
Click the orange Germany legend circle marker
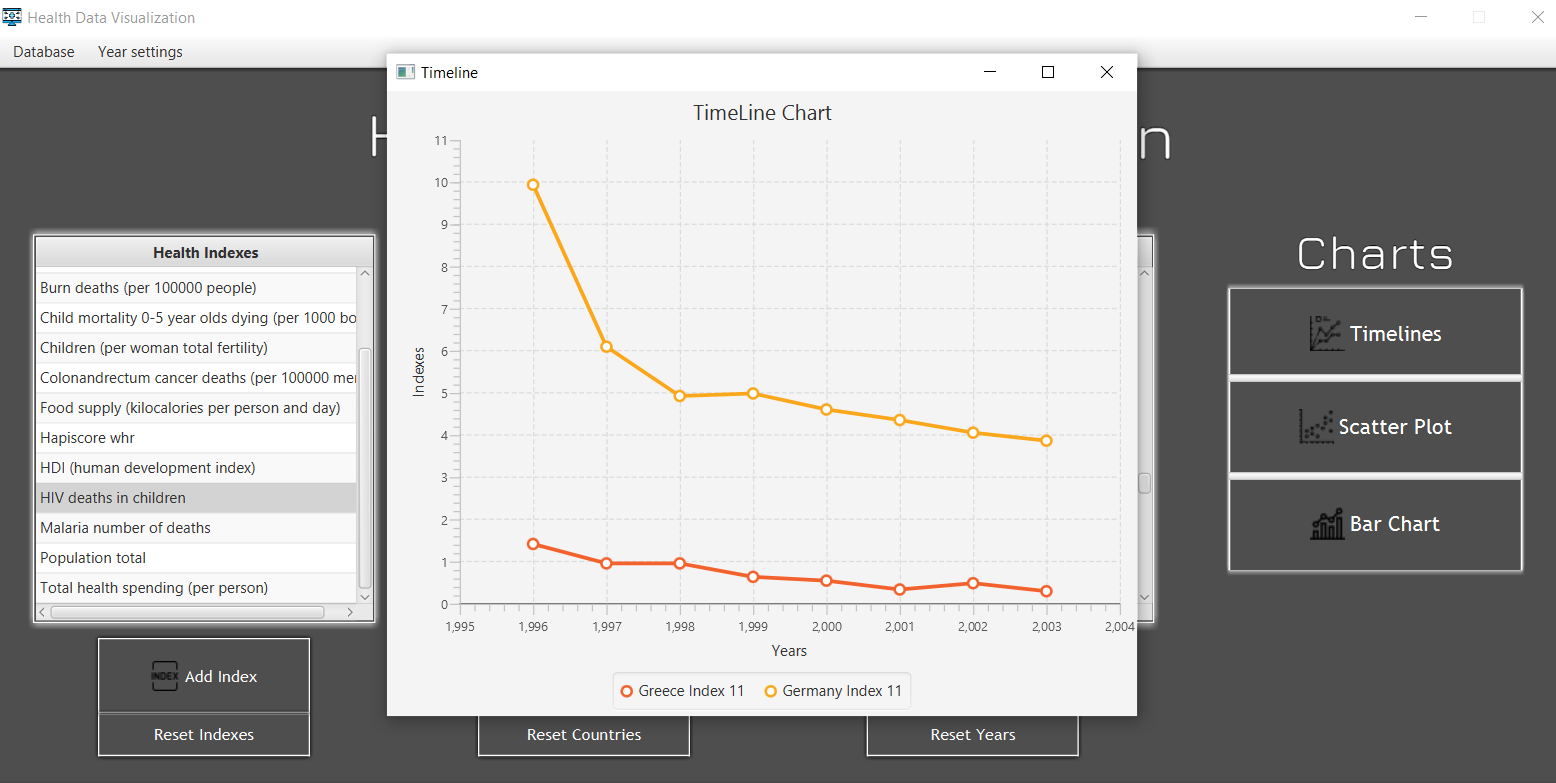770,690
